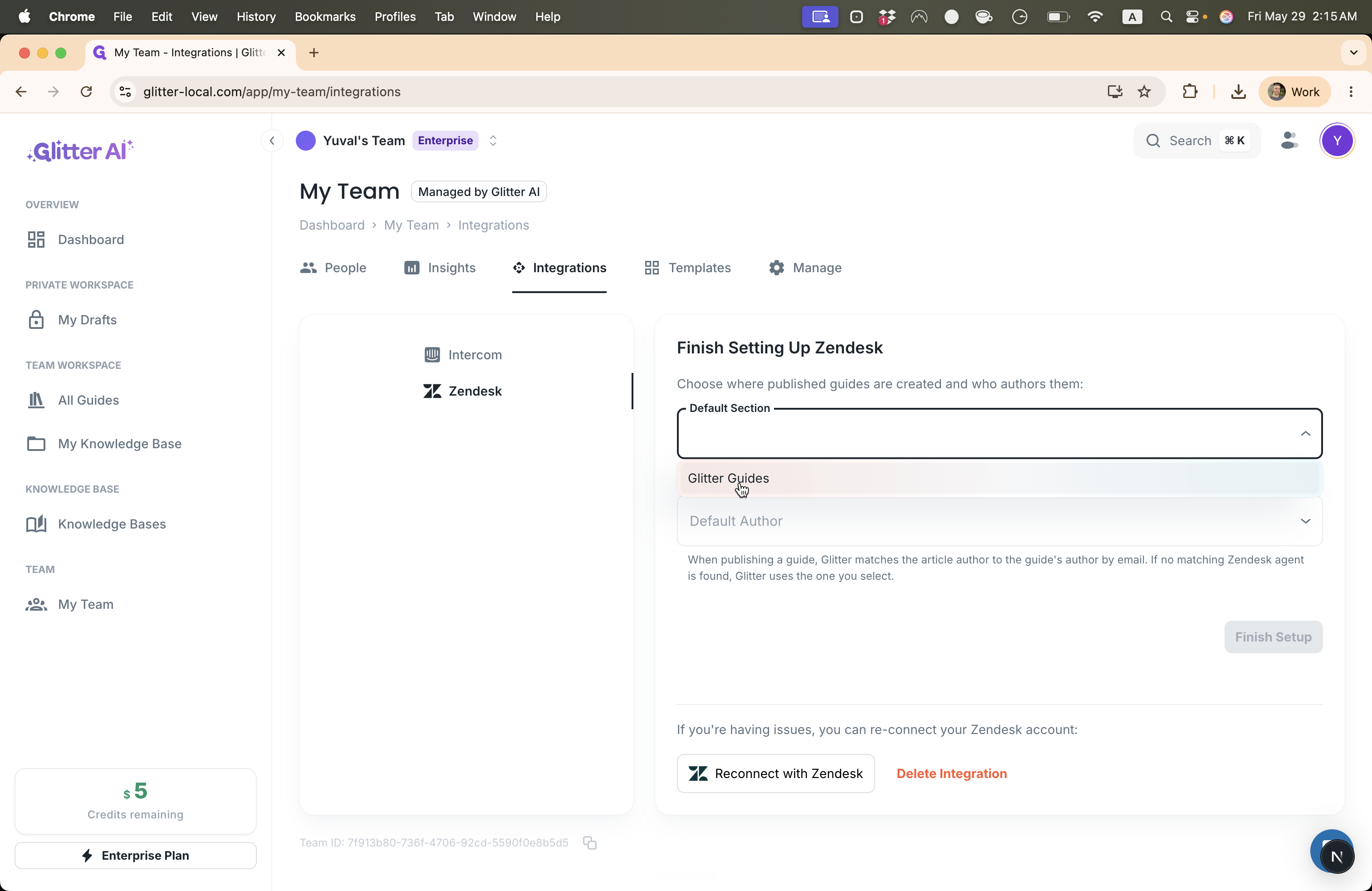Open macOS Control Center icon

click(x=1192, y=17)
